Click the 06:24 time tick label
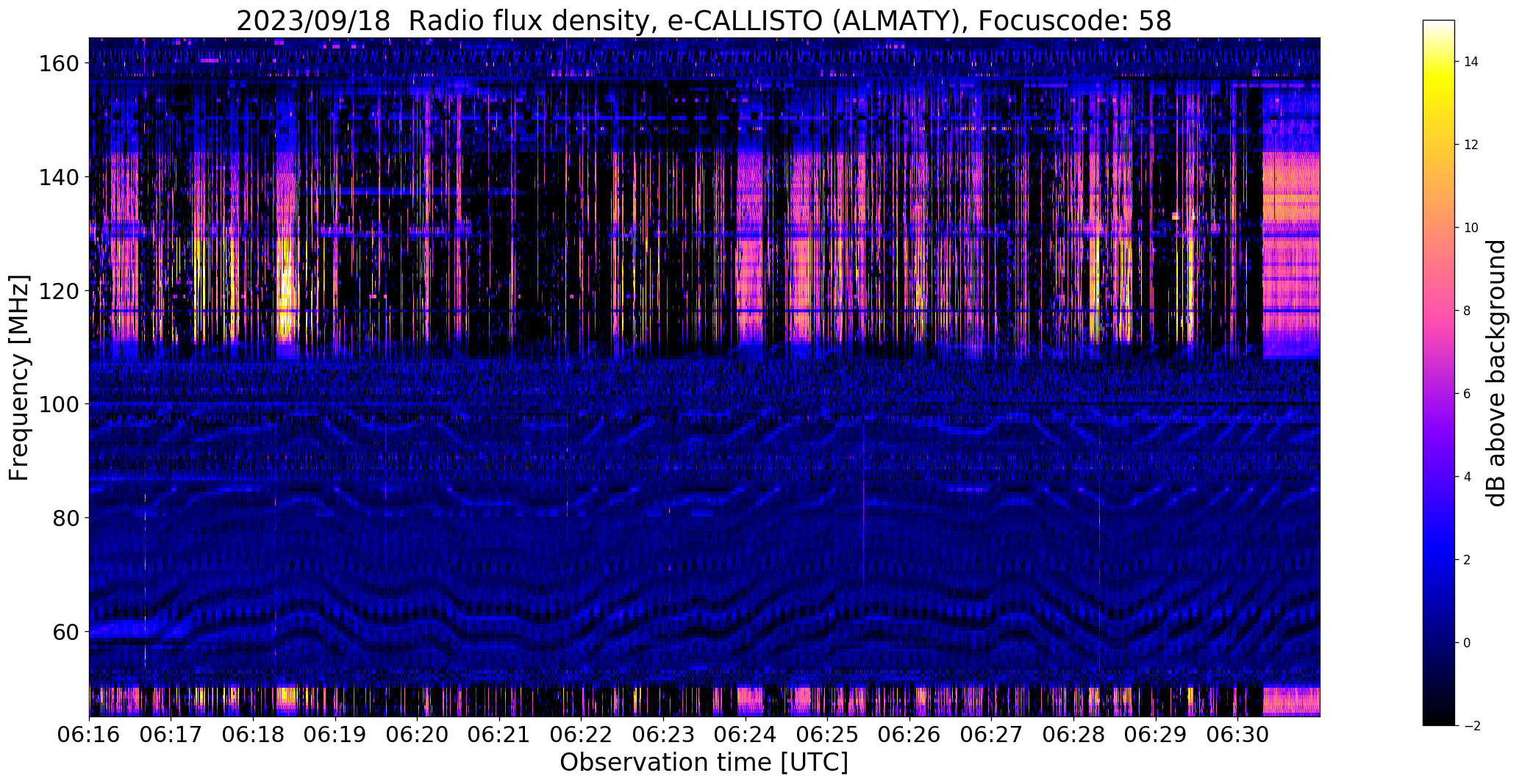1519x784 pixels. pos(746,734)
